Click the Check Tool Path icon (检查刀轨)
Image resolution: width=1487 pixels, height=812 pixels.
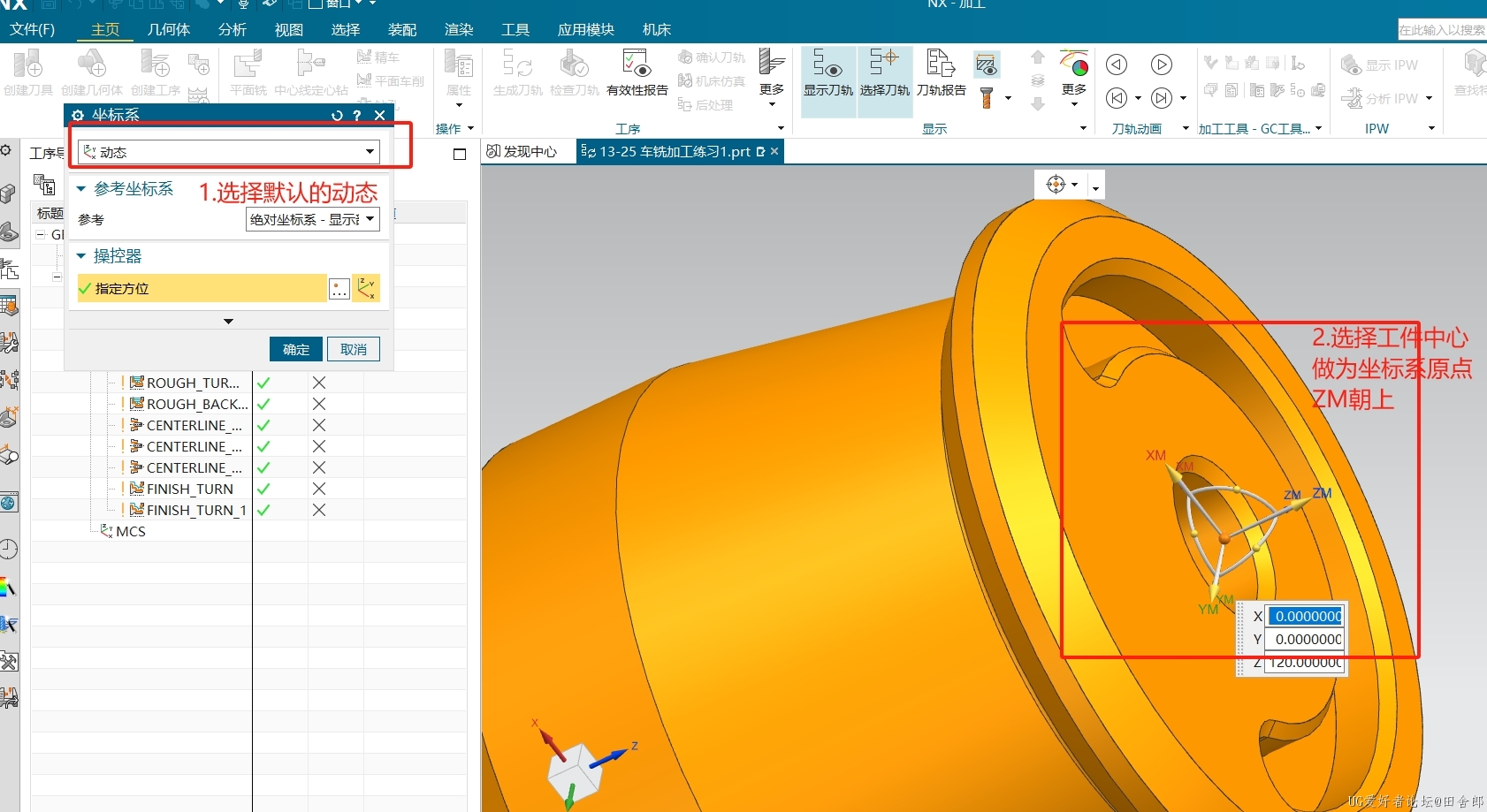tap(575, 72)
